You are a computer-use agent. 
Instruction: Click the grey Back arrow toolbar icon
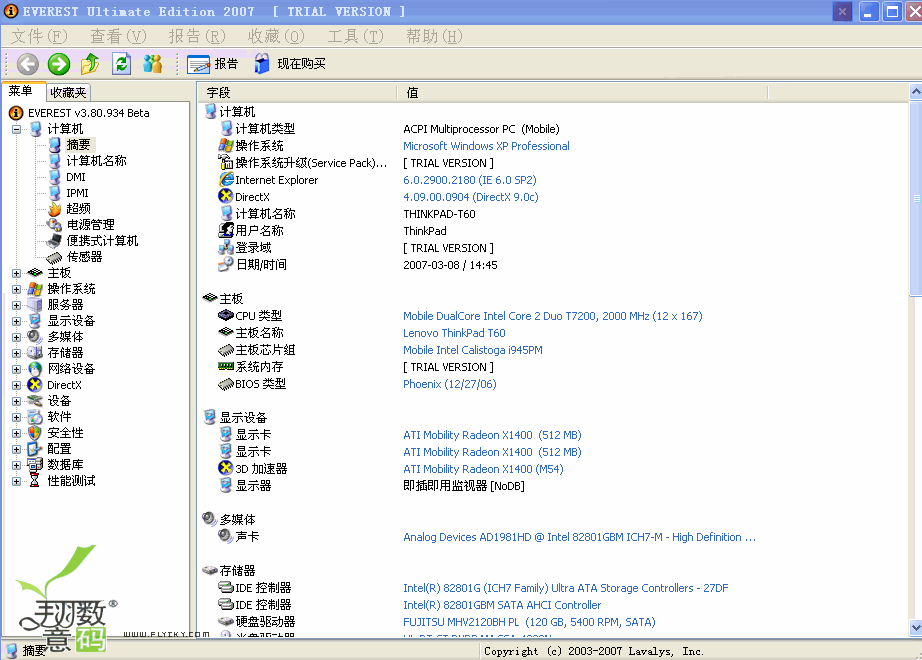click(x=28, y=64)
